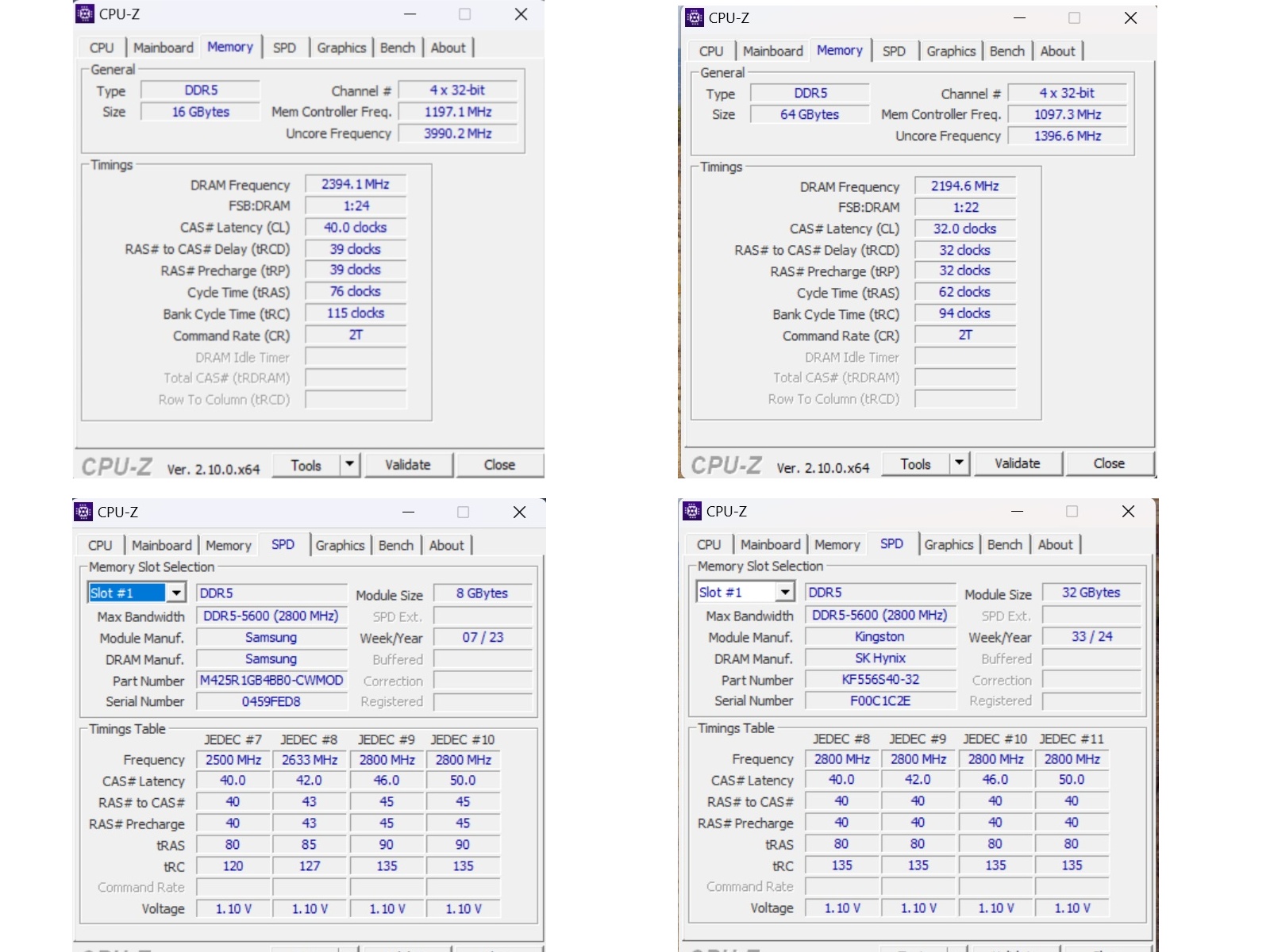Click JEDEC #7 frequency 2500 MHz cell
This screenshot has width=1270, height=952.
pyautogui.click(x=233, y=759)
